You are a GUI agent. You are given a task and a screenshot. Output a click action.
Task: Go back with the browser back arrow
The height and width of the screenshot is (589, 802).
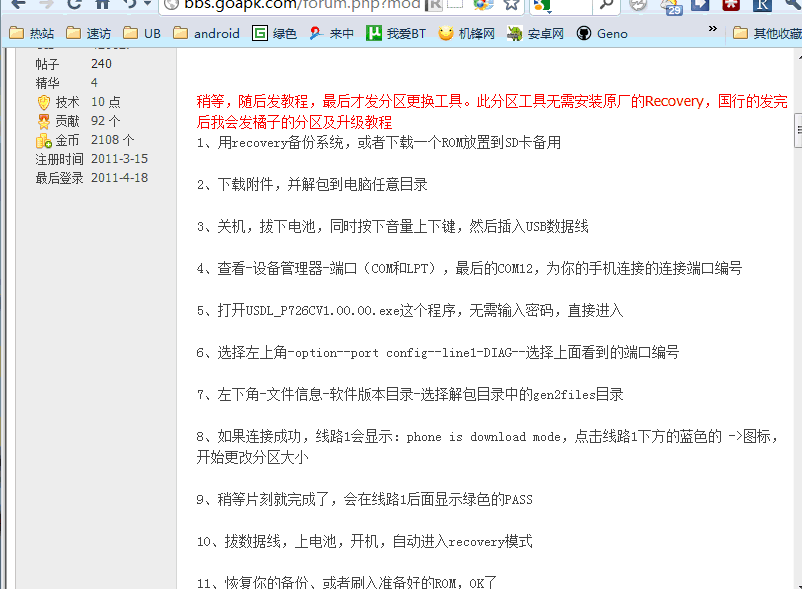click(x=18, y=4)
